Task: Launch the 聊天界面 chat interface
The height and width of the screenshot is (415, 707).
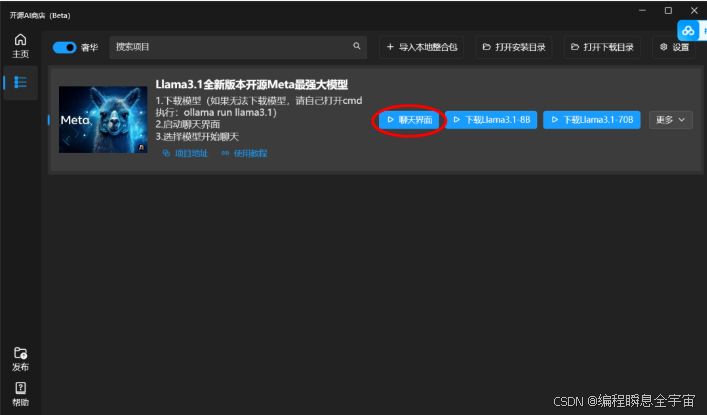Action: 409,120
